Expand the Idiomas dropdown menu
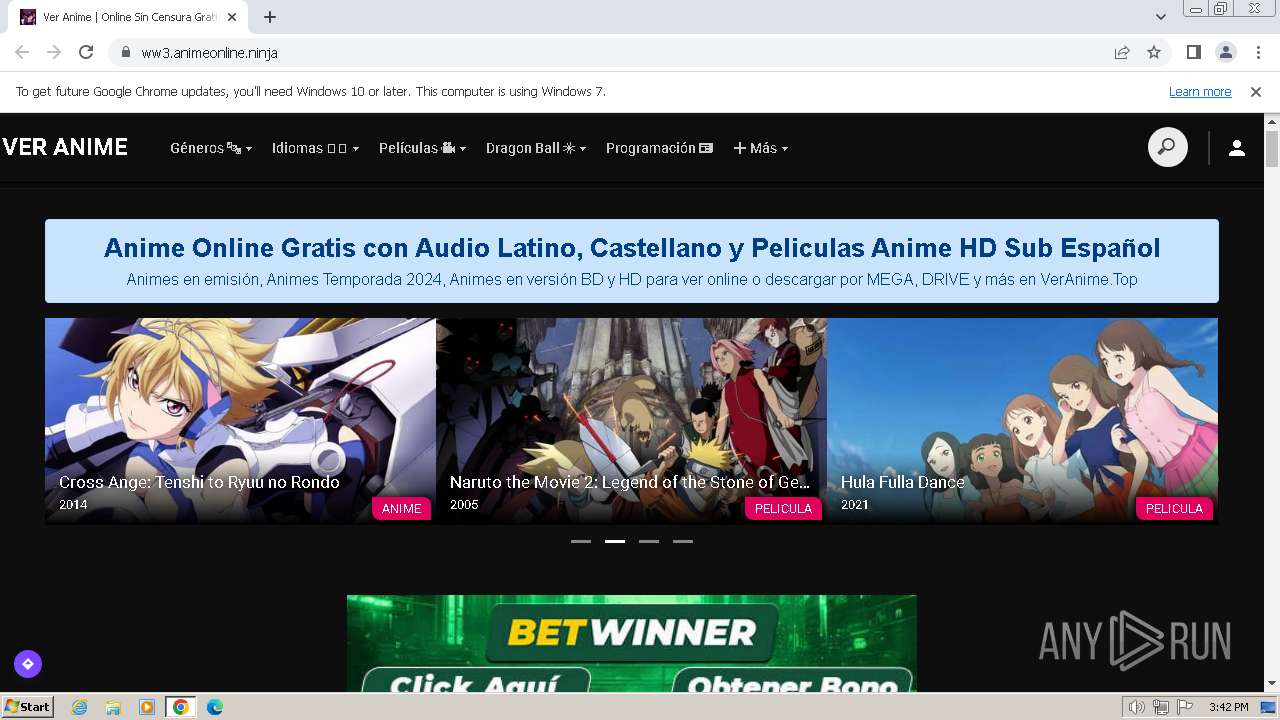The image size is (1280, 720). point(315,148)
